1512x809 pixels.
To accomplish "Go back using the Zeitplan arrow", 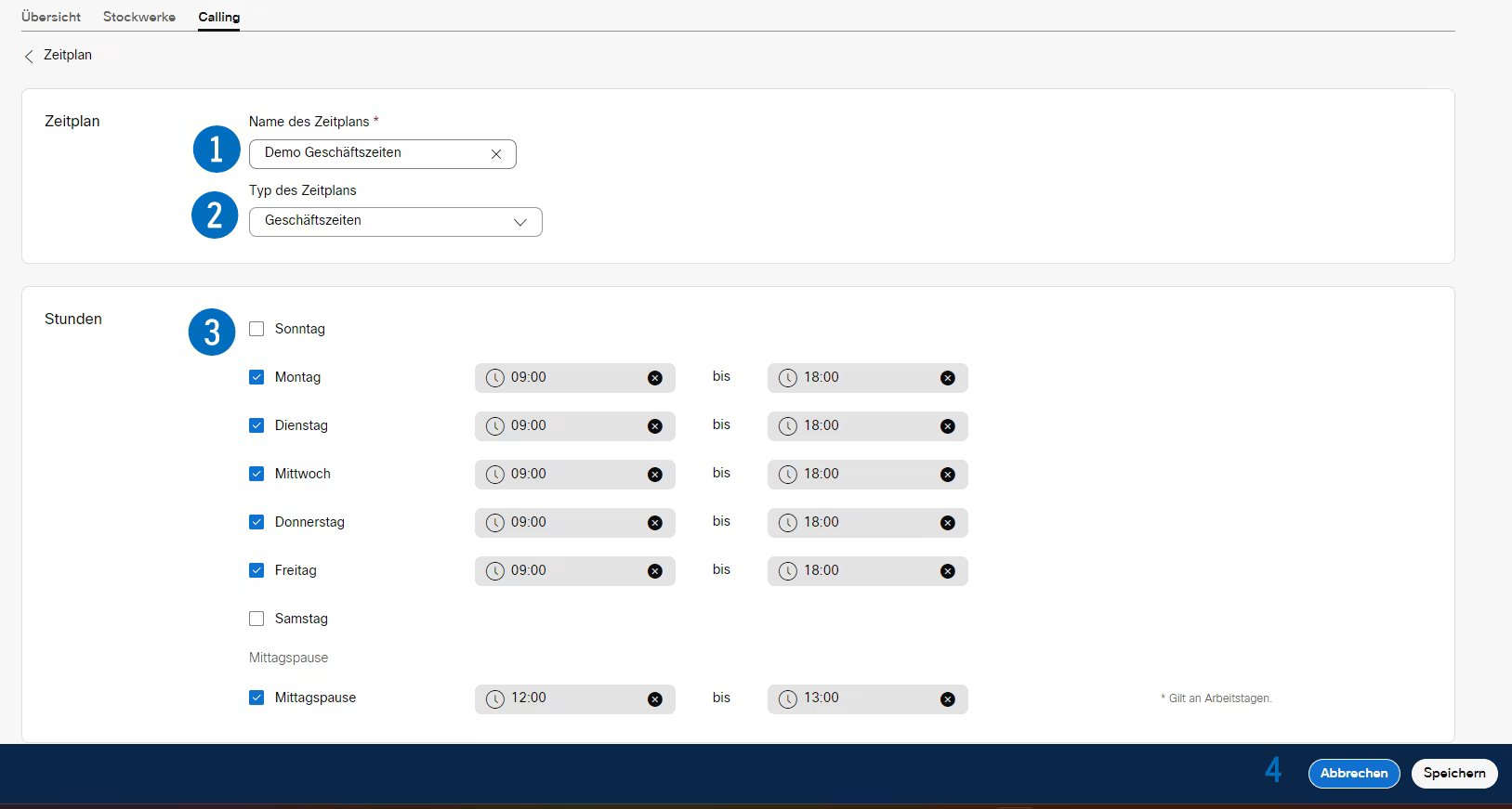I will click(29, 56).
